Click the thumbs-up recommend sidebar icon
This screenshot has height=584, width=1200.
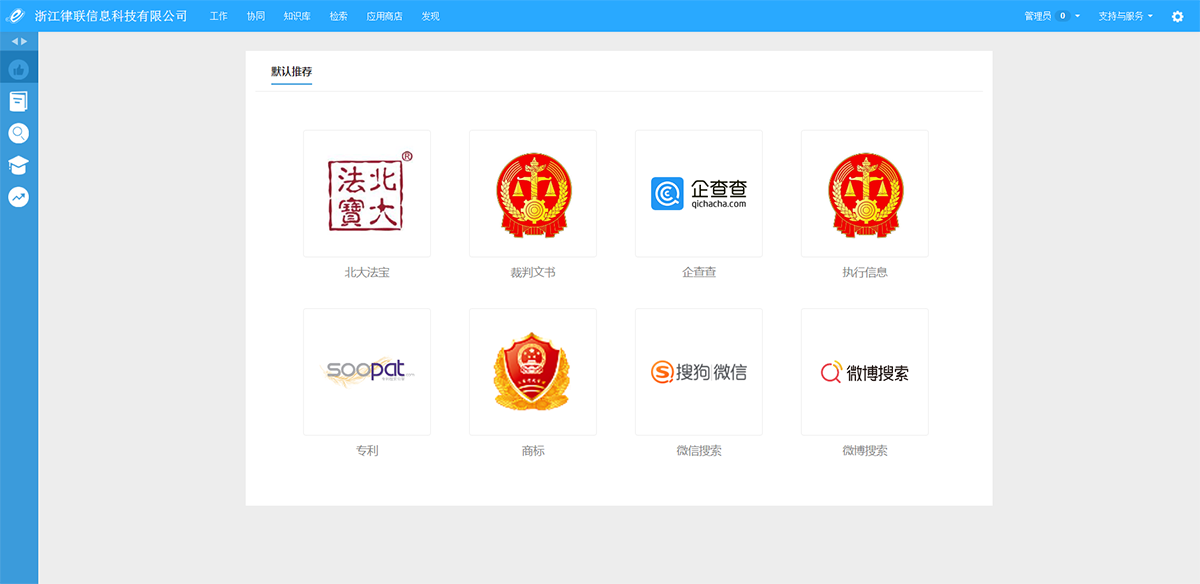18,69
